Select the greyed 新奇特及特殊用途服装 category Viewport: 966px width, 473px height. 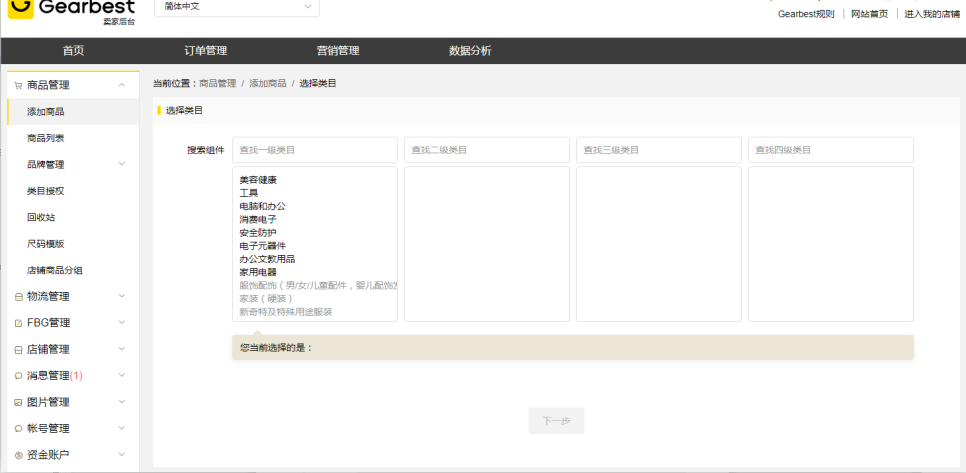click(286, 312)
